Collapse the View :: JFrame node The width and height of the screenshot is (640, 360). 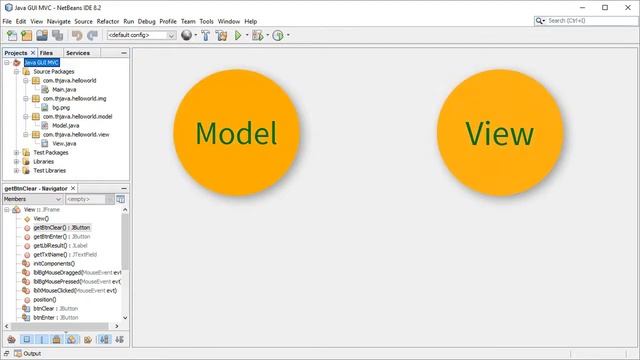7,210
